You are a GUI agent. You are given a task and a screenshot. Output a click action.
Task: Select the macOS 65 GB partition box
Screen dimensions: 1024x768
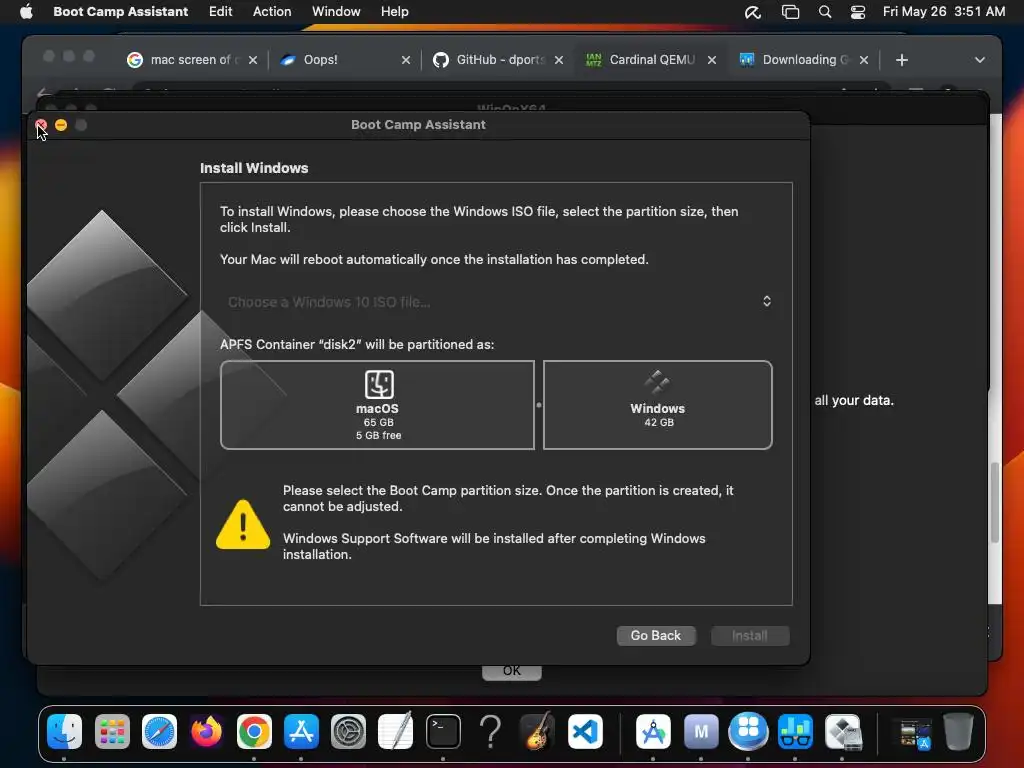(x=377, y=405)
